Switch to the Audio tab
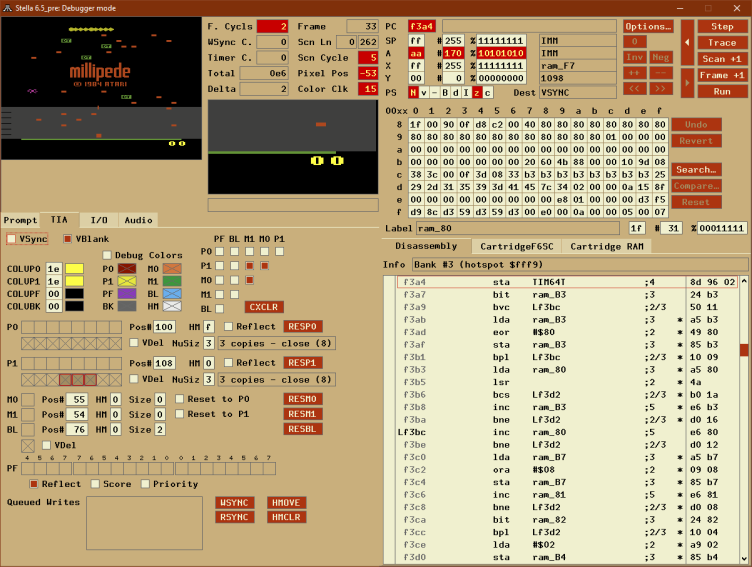The height and width of the screenshot is (567, 752). [x=139, y=220]
